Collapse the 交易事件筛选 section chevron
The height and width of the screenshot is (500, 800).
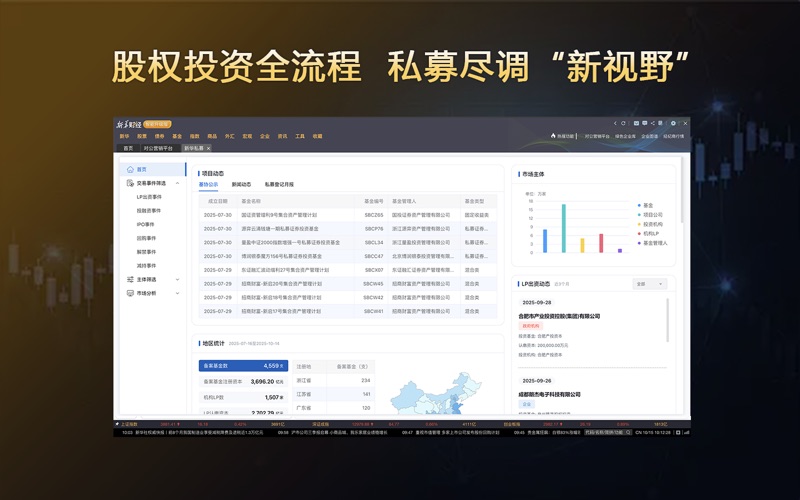178,183
